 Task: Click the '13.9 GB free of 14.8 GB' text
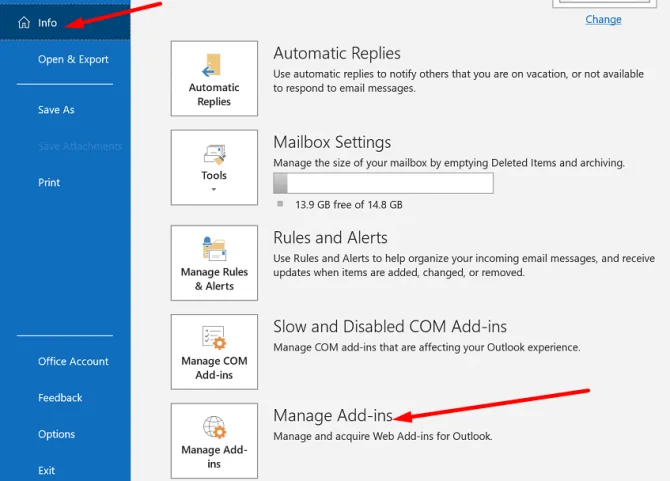pos(349,205)
